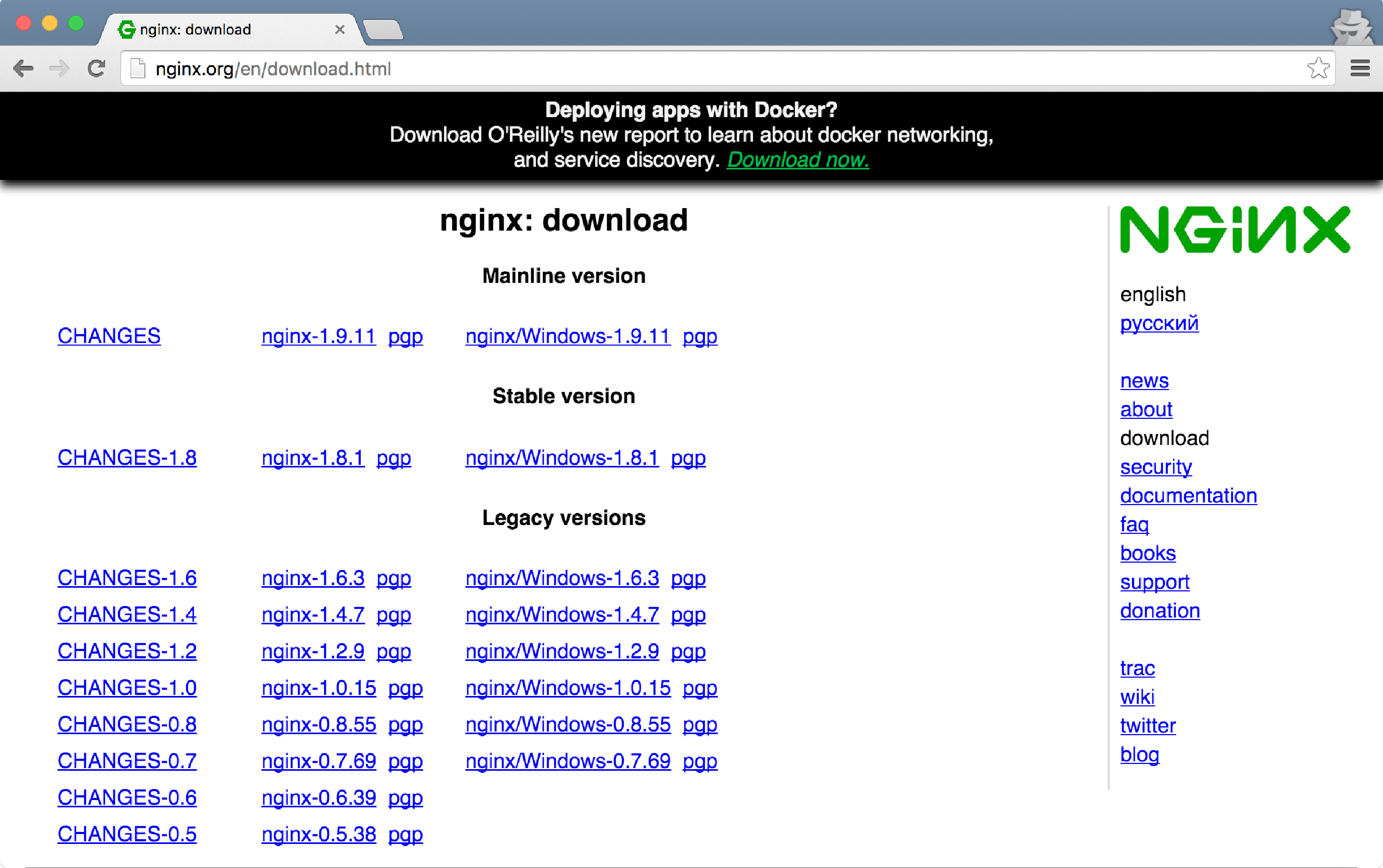The width and height of the screenshot is (1383, 868).
Task: Download nginx-1.6.3
Action: [313, 578]
